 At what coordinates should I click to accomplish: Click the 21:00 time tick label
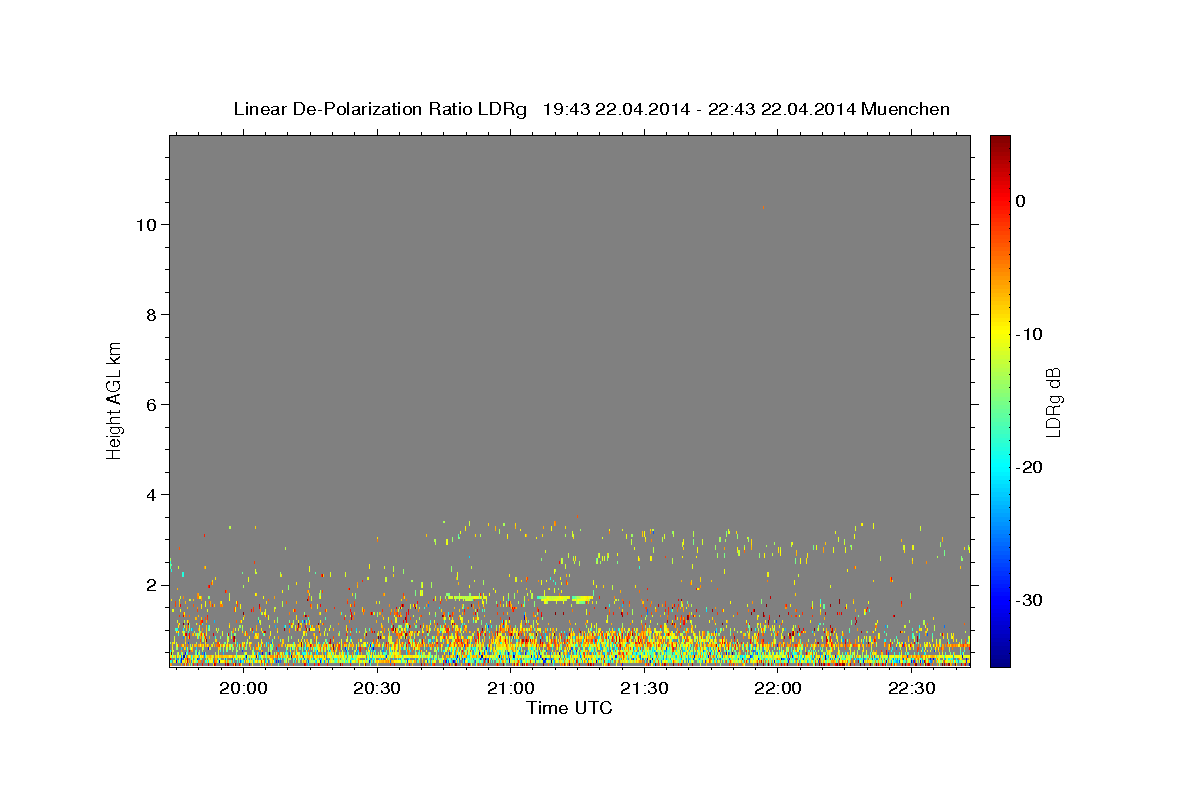[510, 688]
